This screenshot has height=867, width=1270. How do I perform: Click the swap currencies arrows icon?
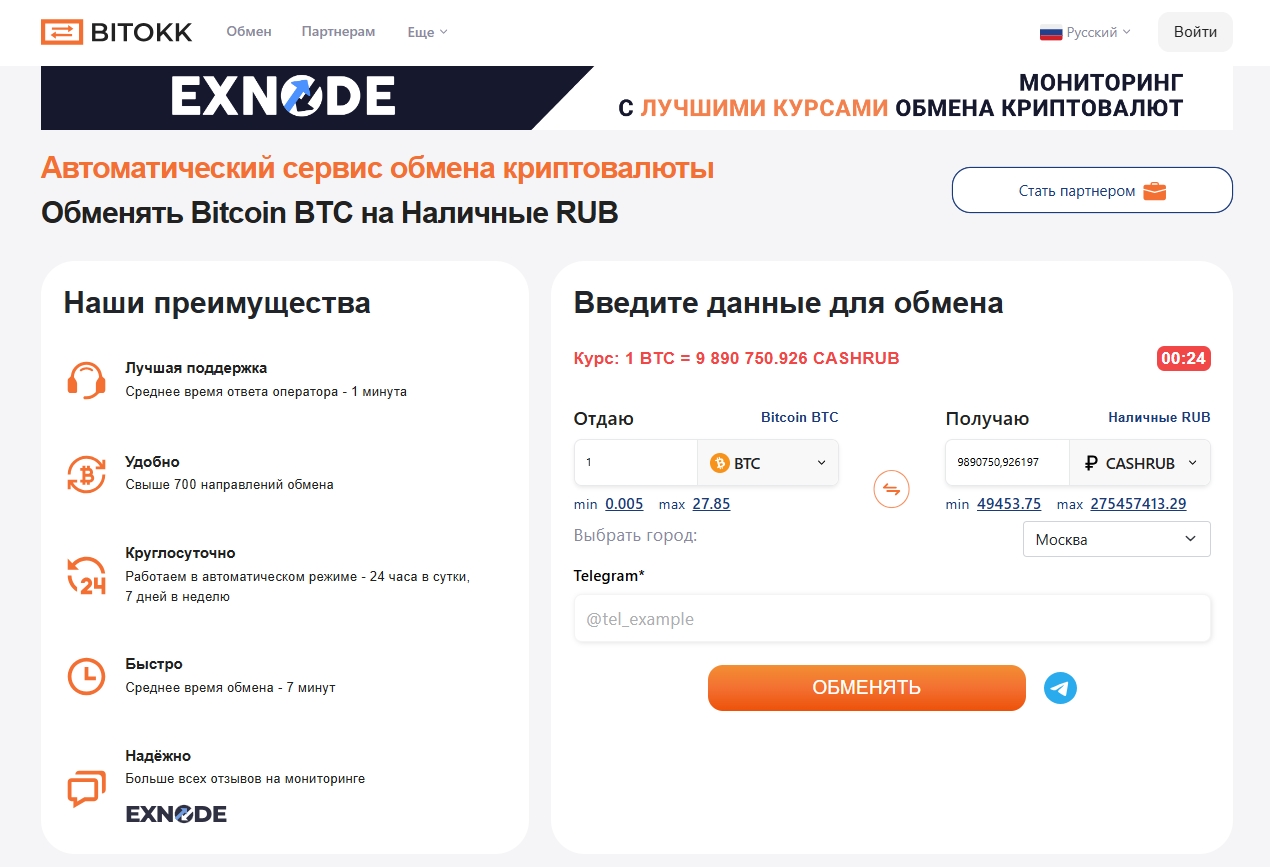[x=891, y=490]
